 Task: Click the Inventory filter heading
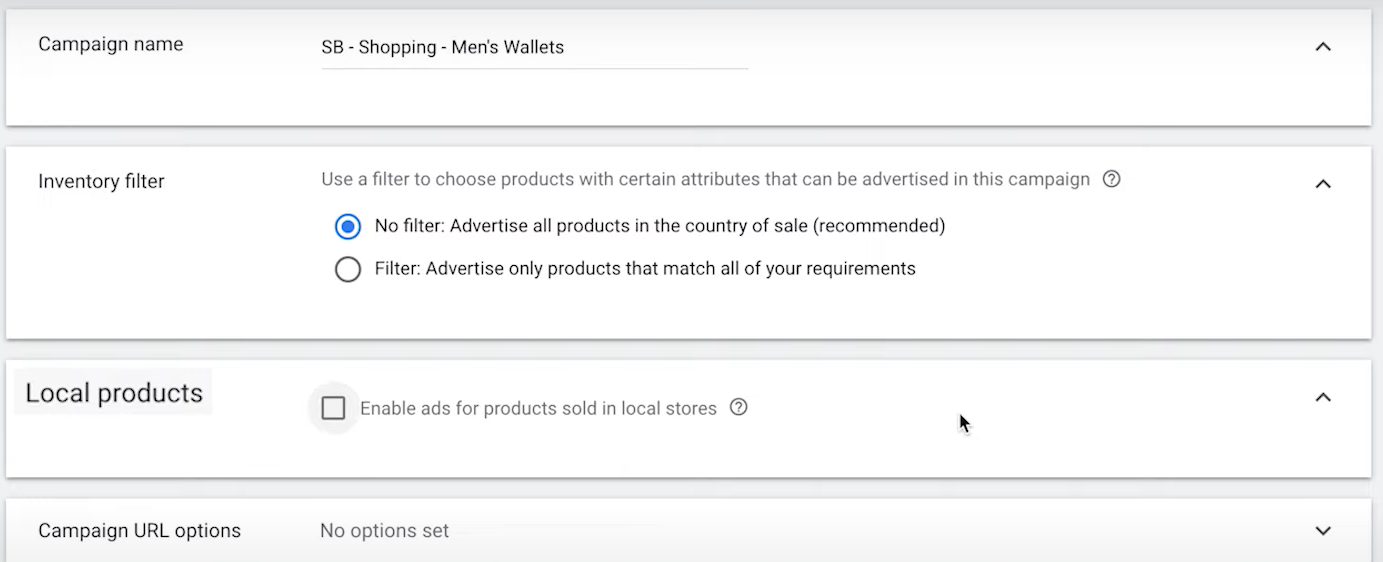tap(101, 182)
